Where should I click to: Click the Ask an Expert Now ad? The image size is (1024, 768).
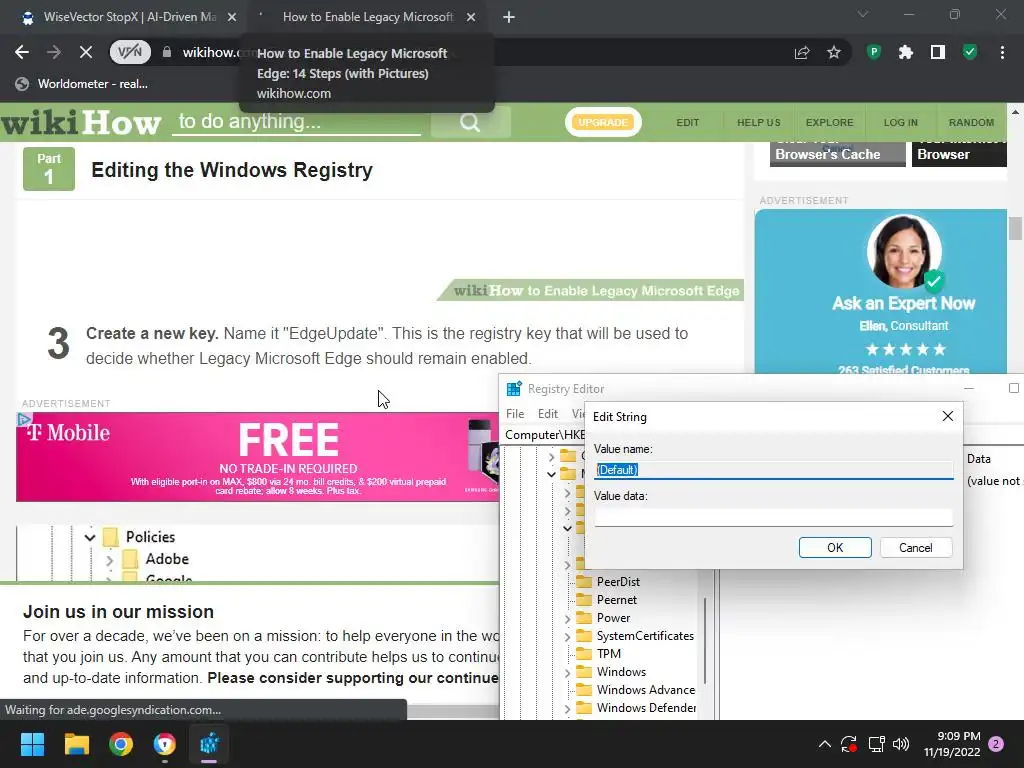click(880, 291)
